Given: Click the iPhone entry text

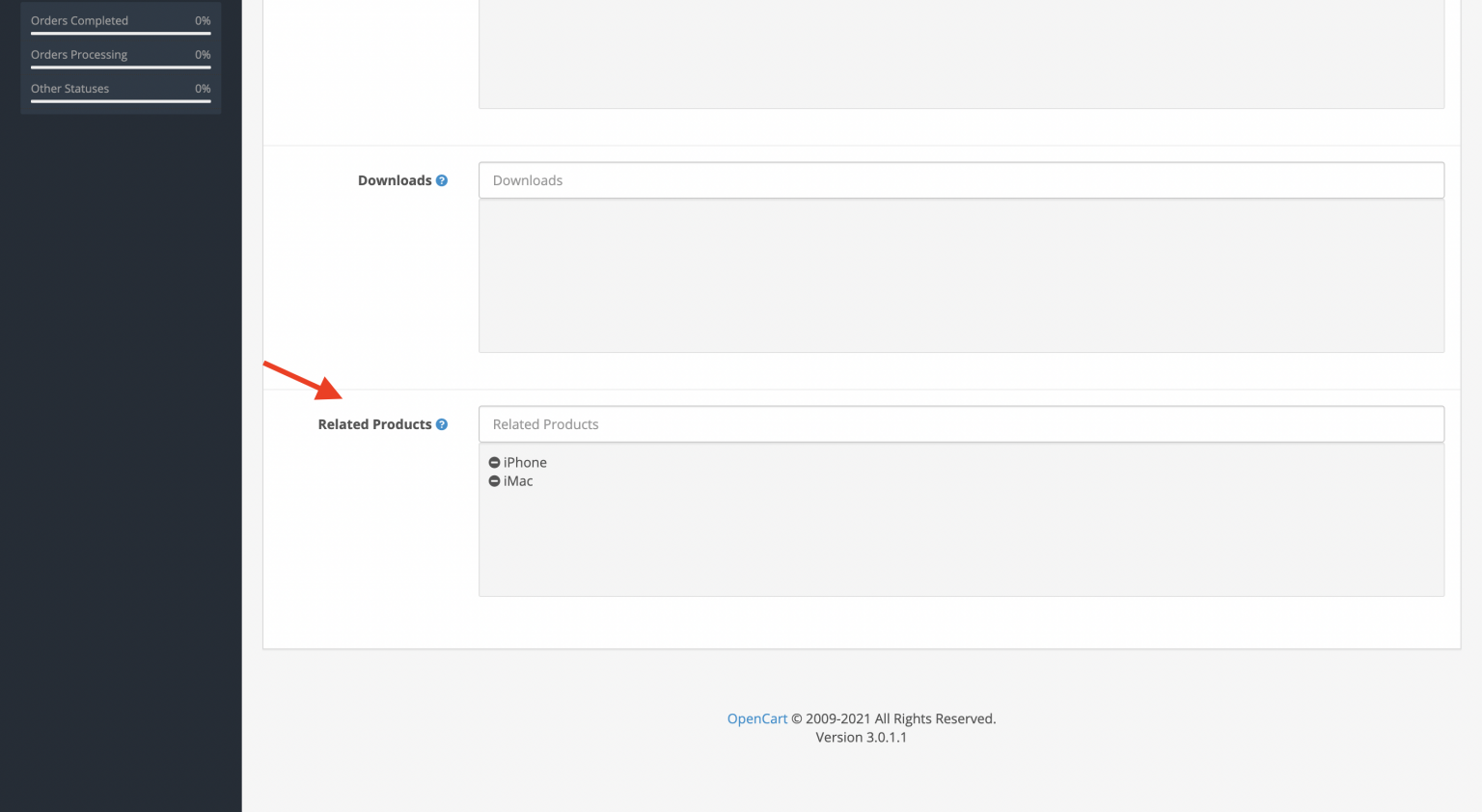Looking at the screenshot, I should [x=525, y=462].
